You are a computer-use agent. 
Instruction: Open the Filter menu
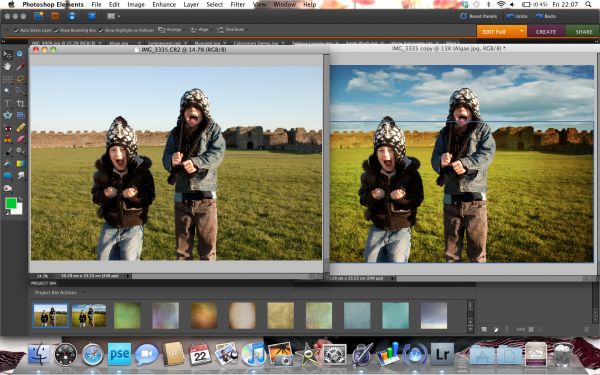pos(238,5)
